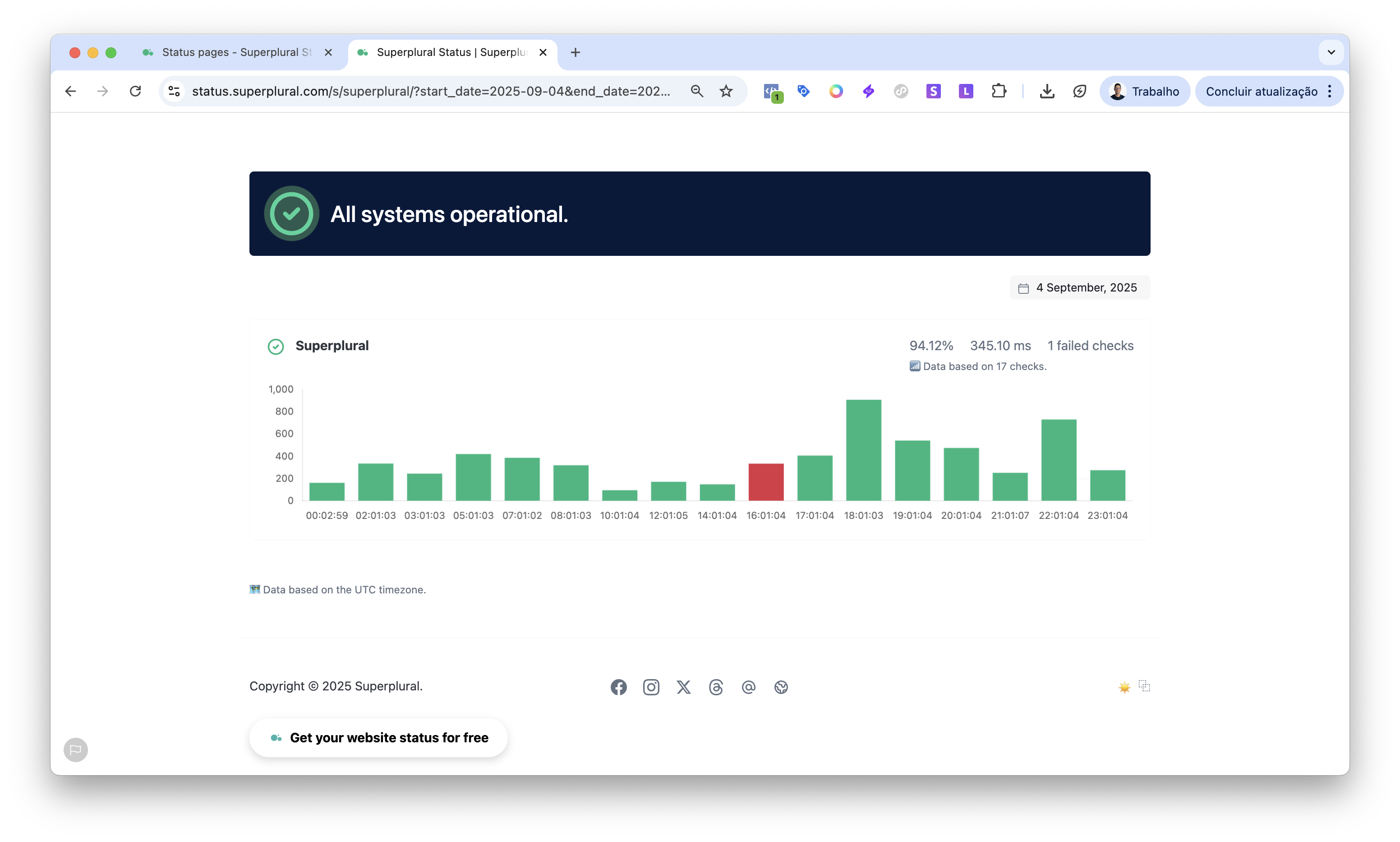Click the purple L extension icon
1400x842 pixels.
[x=966, y=91]
